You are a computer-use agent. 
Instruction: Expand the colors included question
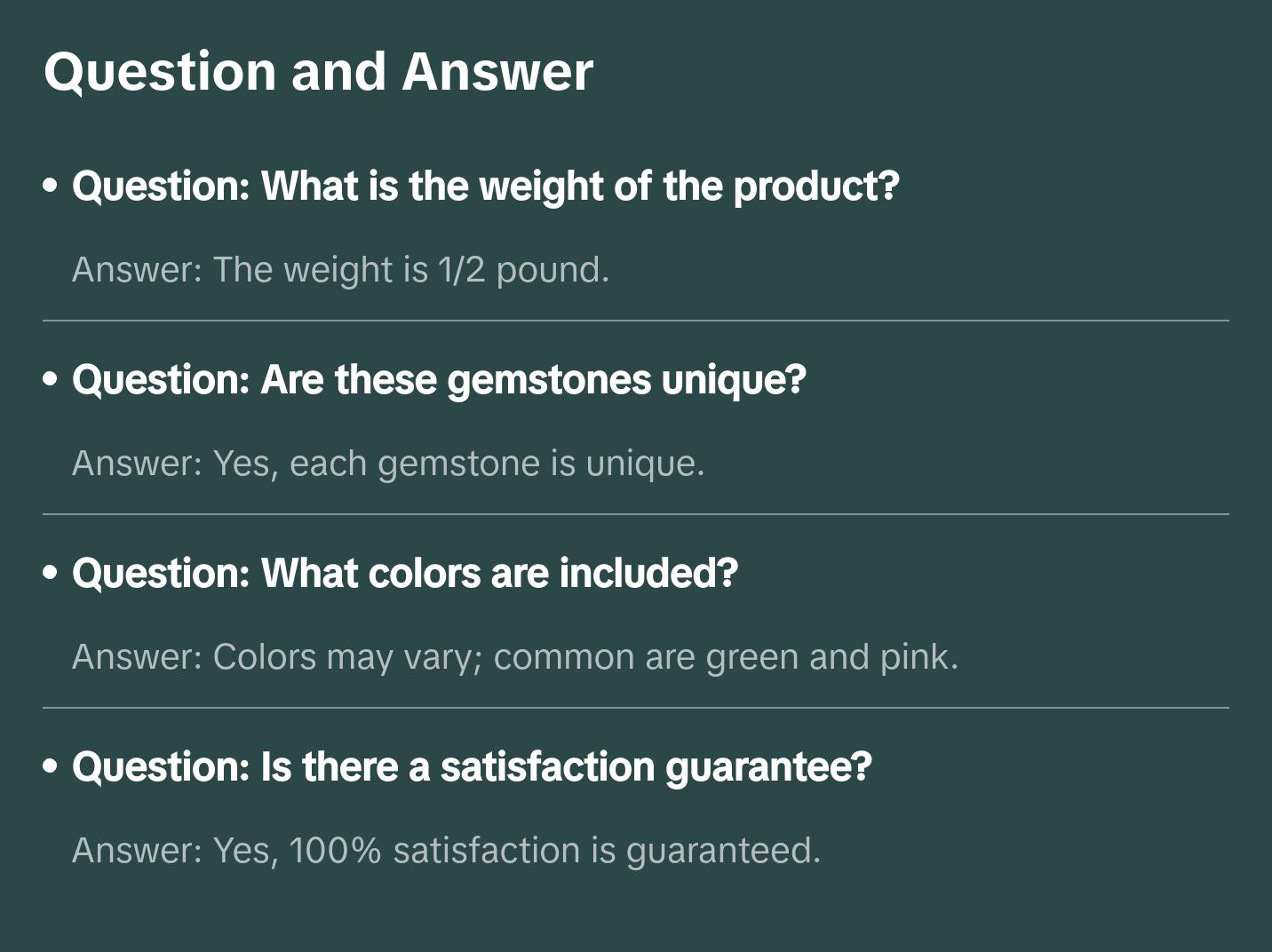tap(404, 574)
